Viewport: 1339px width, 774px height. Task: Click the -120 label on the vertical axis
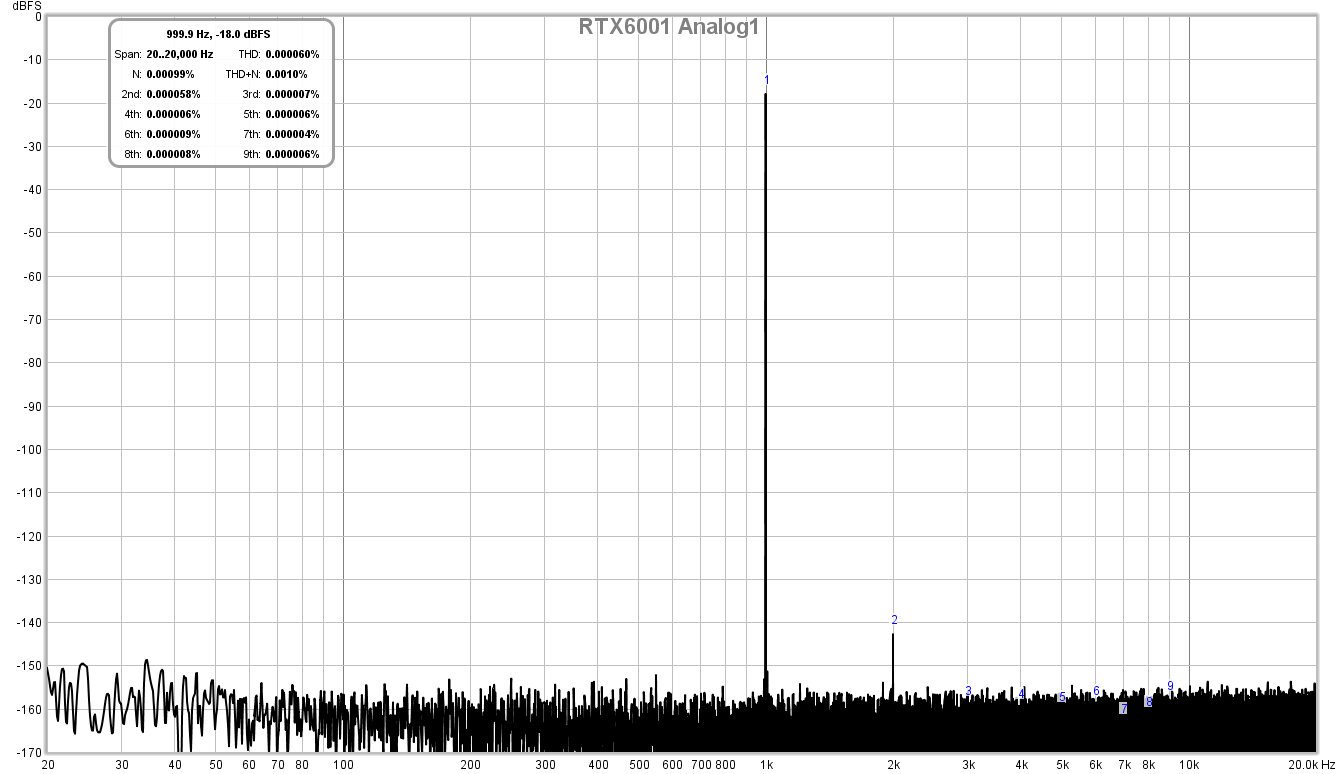[30, 536]
